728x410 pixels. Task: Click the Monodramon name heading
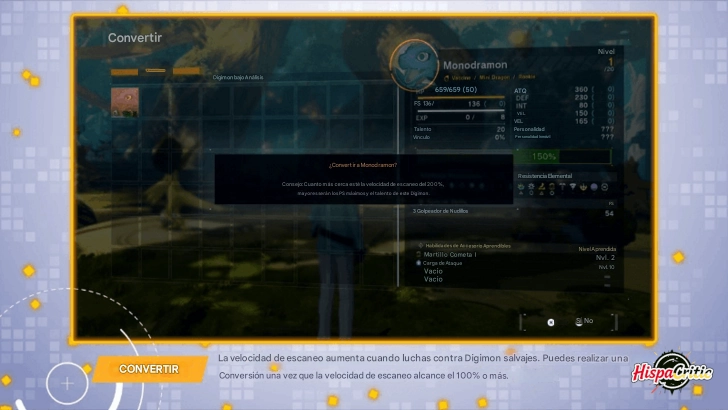(474, 65)
